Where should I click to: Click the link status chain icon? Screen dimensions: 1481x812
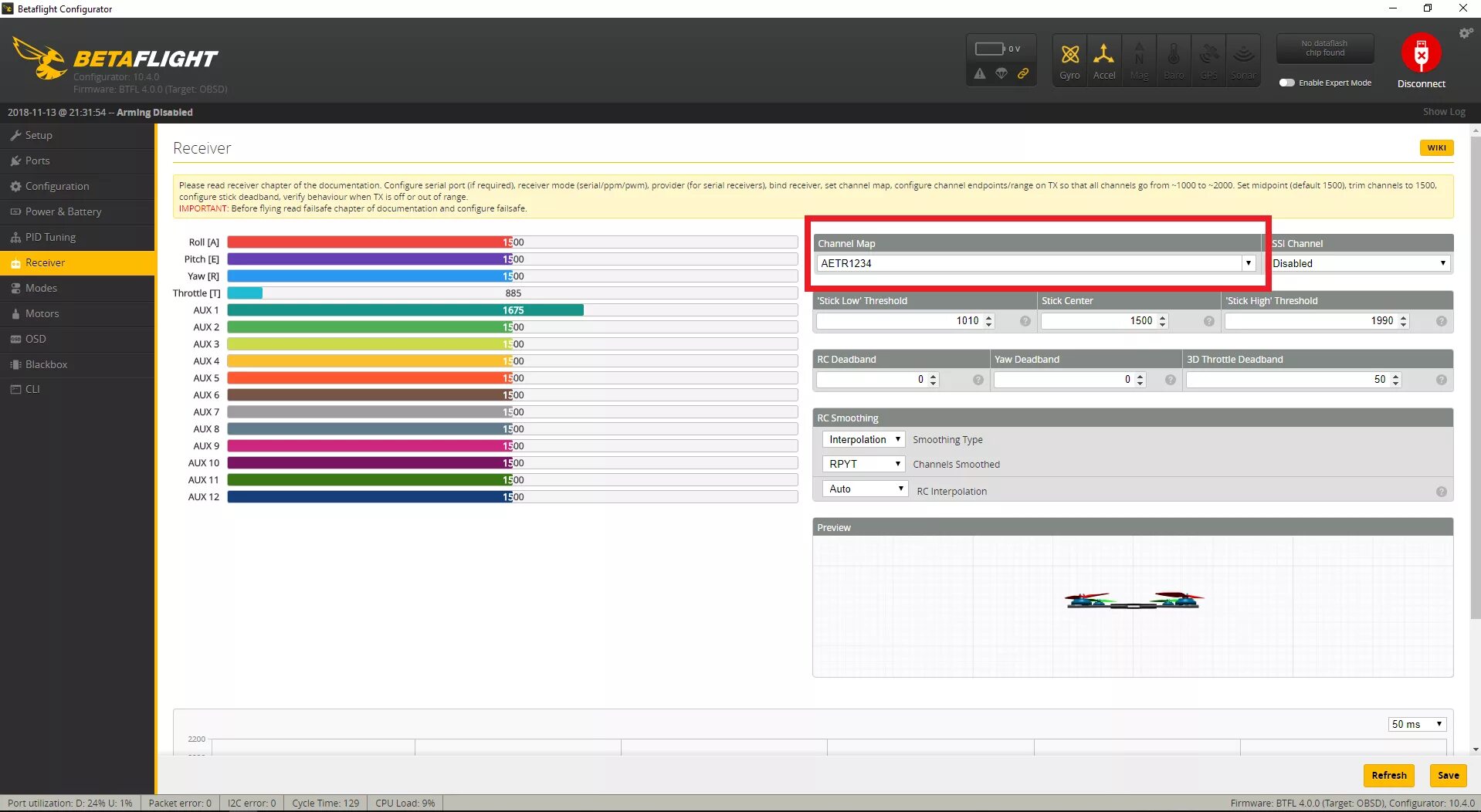1023,74
